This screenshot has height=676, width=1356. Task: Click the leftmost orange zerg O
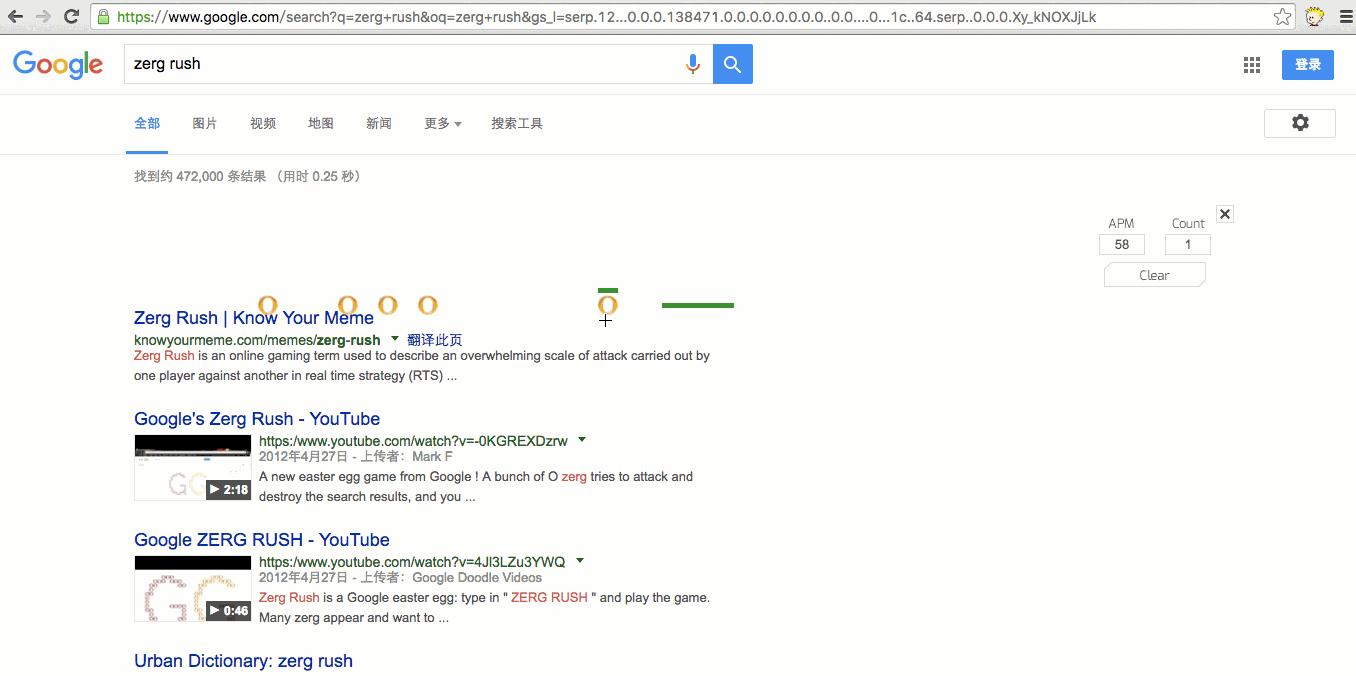(x=267, y=305)
